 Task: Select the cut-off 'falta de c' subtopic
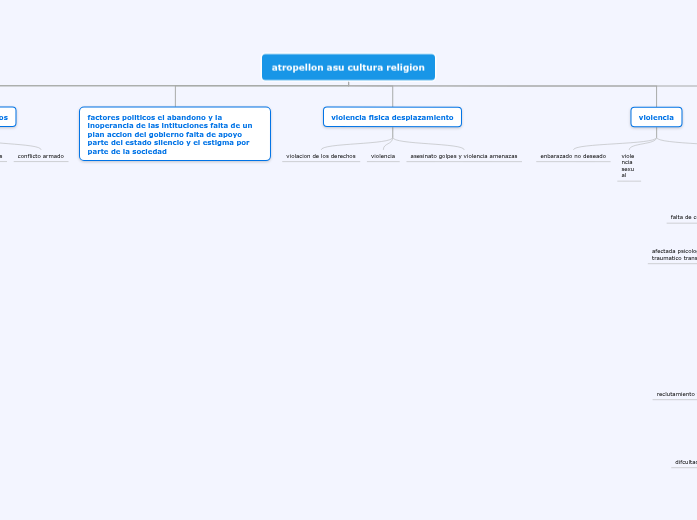[683, 216]
